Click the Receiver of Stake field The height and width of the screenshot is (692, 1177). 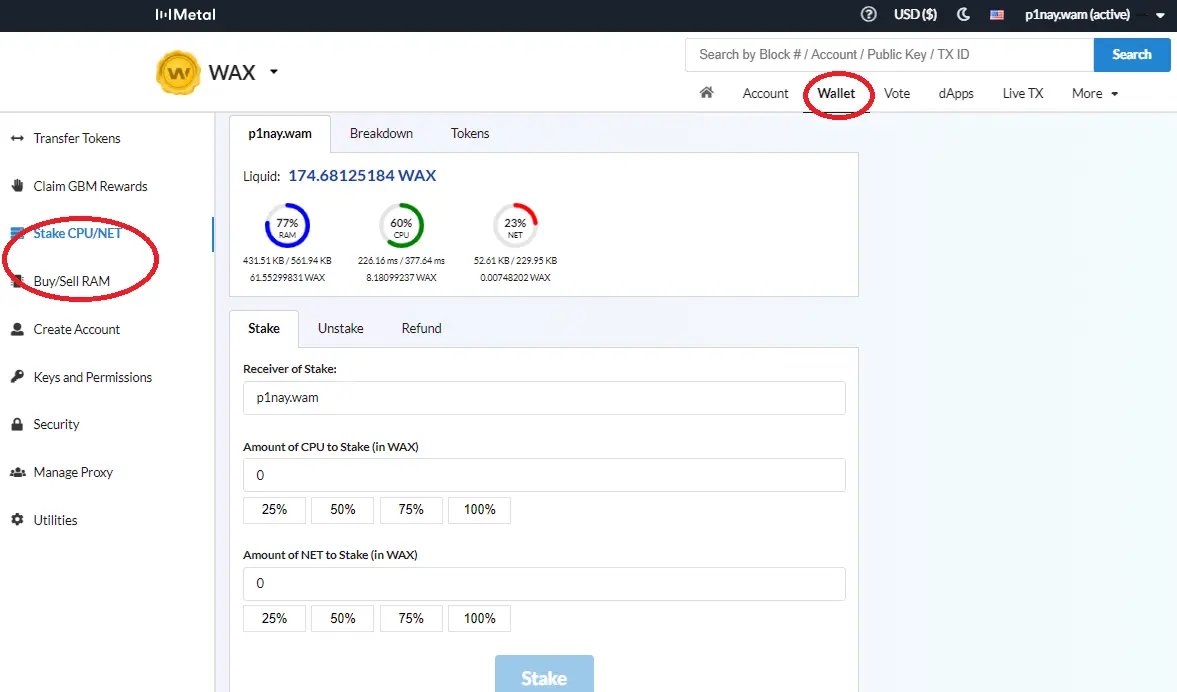(x=544, y=398)
